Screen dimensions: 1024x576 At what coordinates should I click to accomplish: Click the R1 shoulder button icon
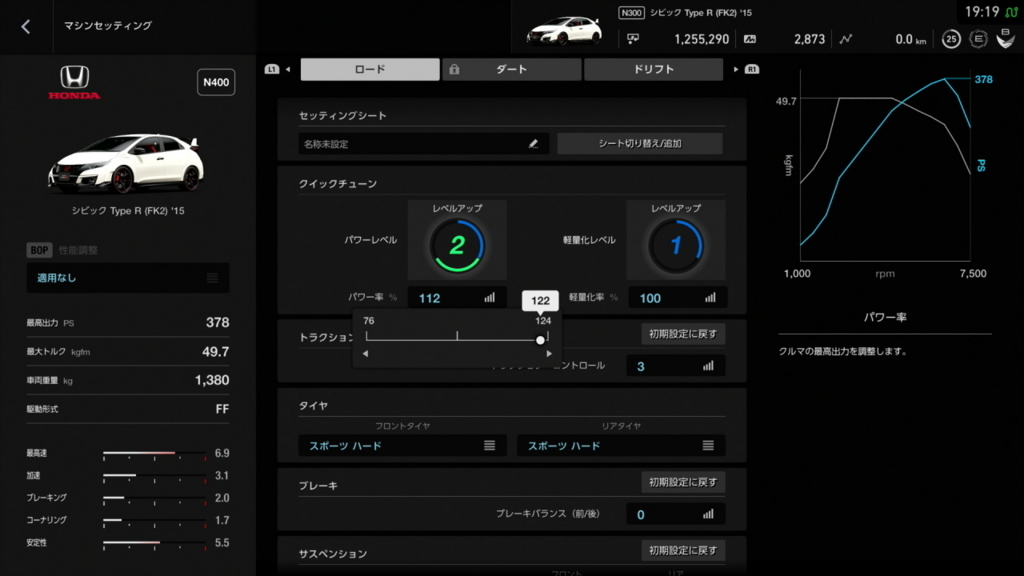tap(752, 69)
